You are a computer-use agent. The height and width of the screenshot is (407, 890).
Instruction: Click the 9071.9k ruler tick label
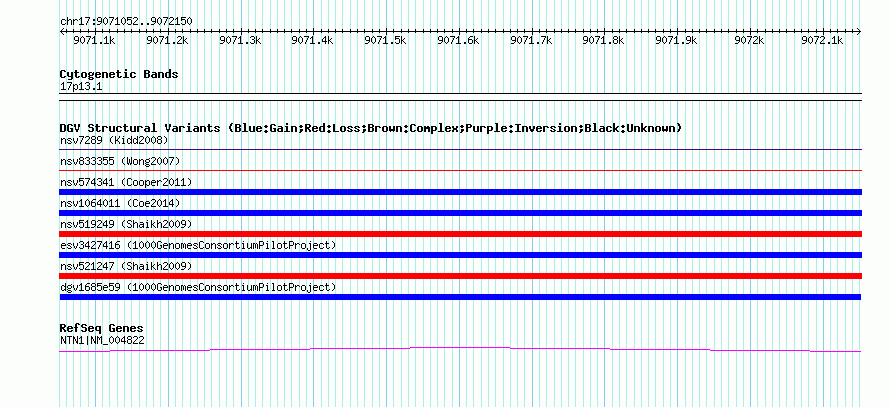(677, 40)
